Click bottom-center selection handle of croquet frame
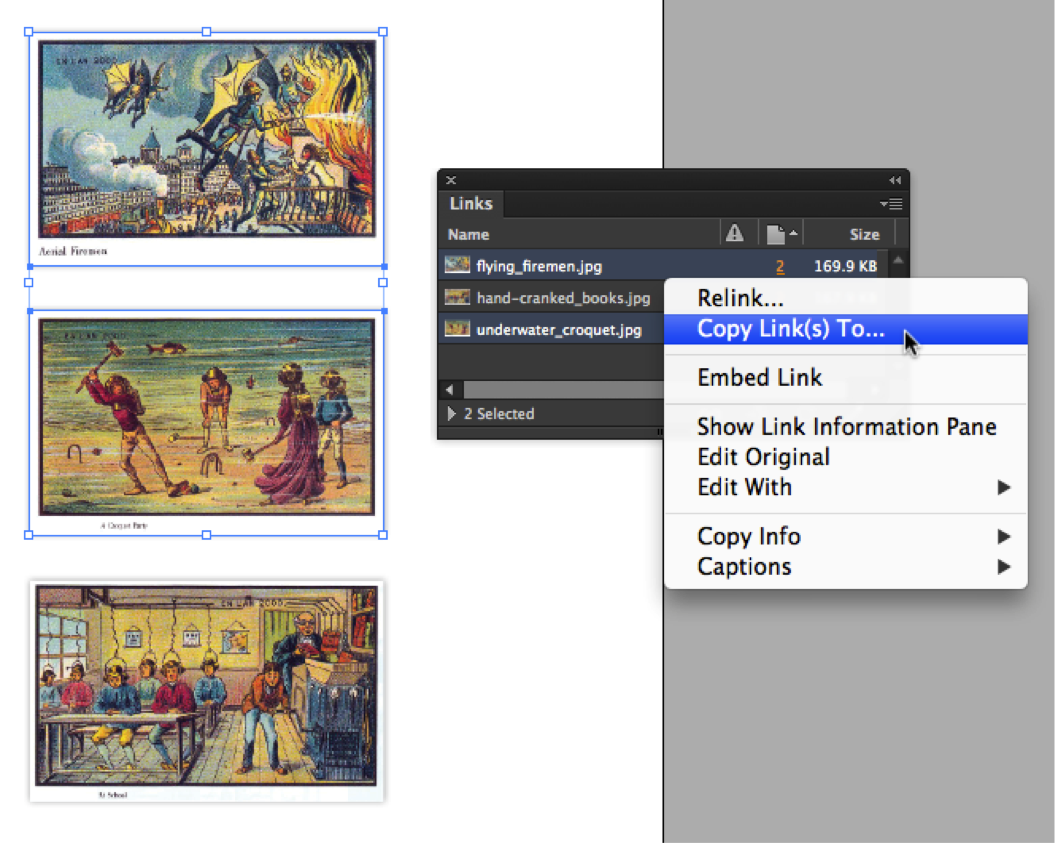Screen dimensions: 1055x843 207,535
